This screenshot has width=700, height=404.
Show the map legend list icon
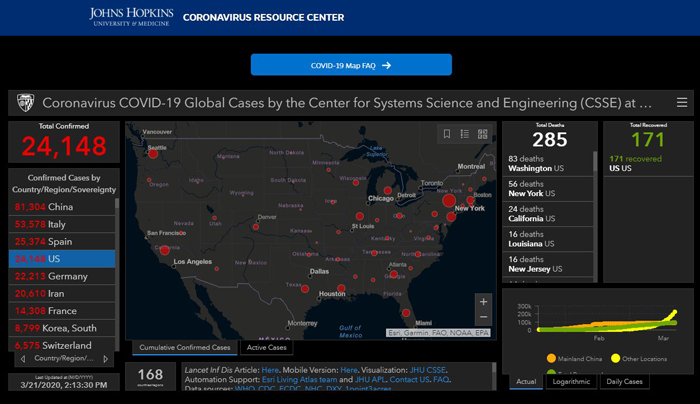coord(465,133)
